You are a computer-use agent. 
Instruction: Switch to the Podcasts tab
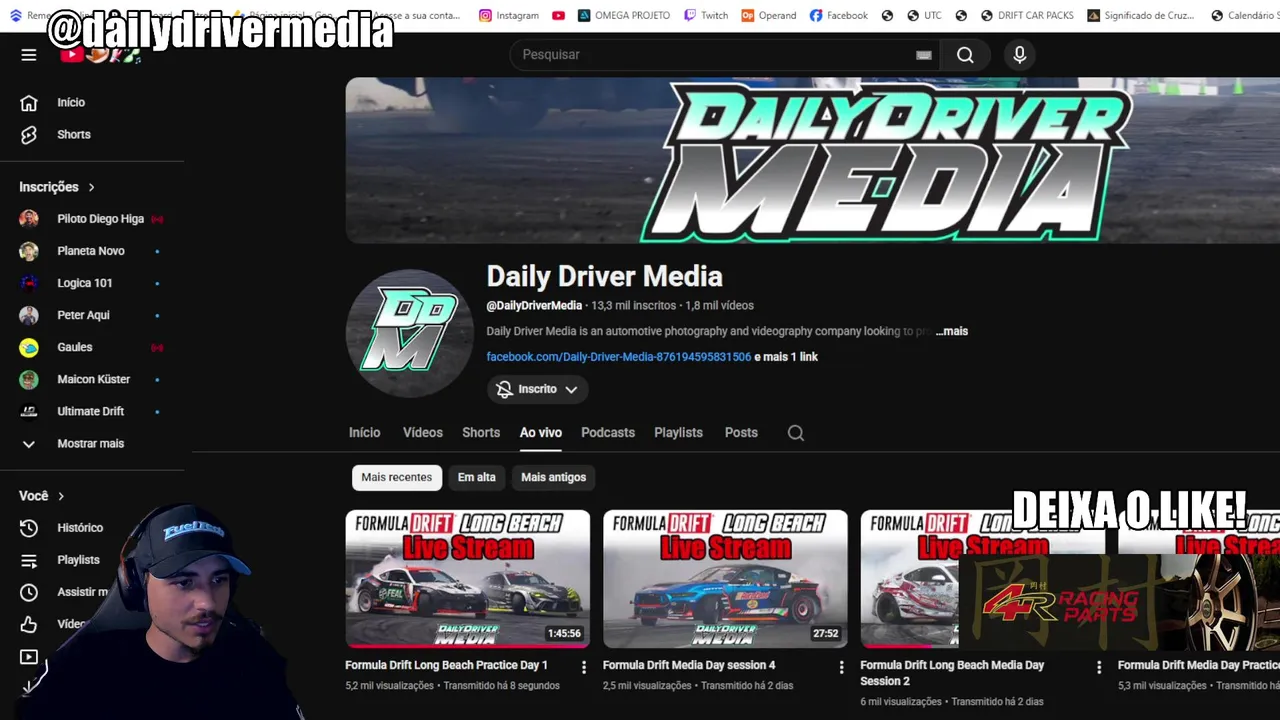[x=608, y=433]
